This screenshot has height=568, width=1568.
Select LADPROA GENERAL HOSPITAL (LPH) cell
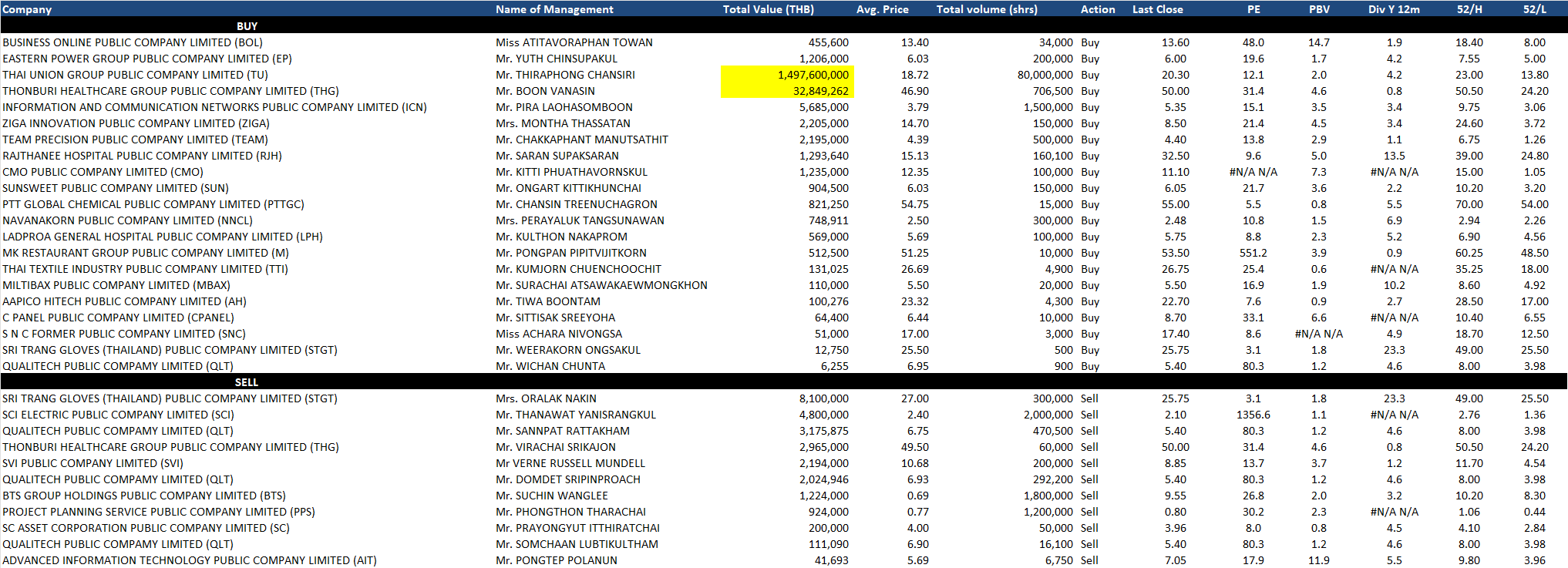pyautogui.click(x=163, y=237)
